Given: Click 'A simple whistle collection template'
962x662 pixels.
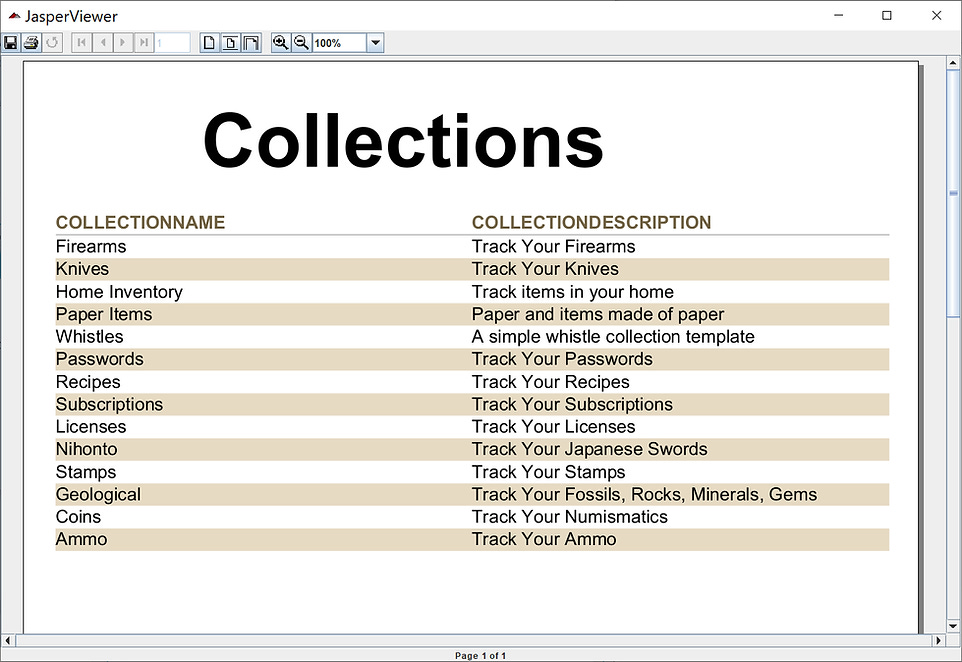Looking at the screenshot, I should (x=613, y=337).
